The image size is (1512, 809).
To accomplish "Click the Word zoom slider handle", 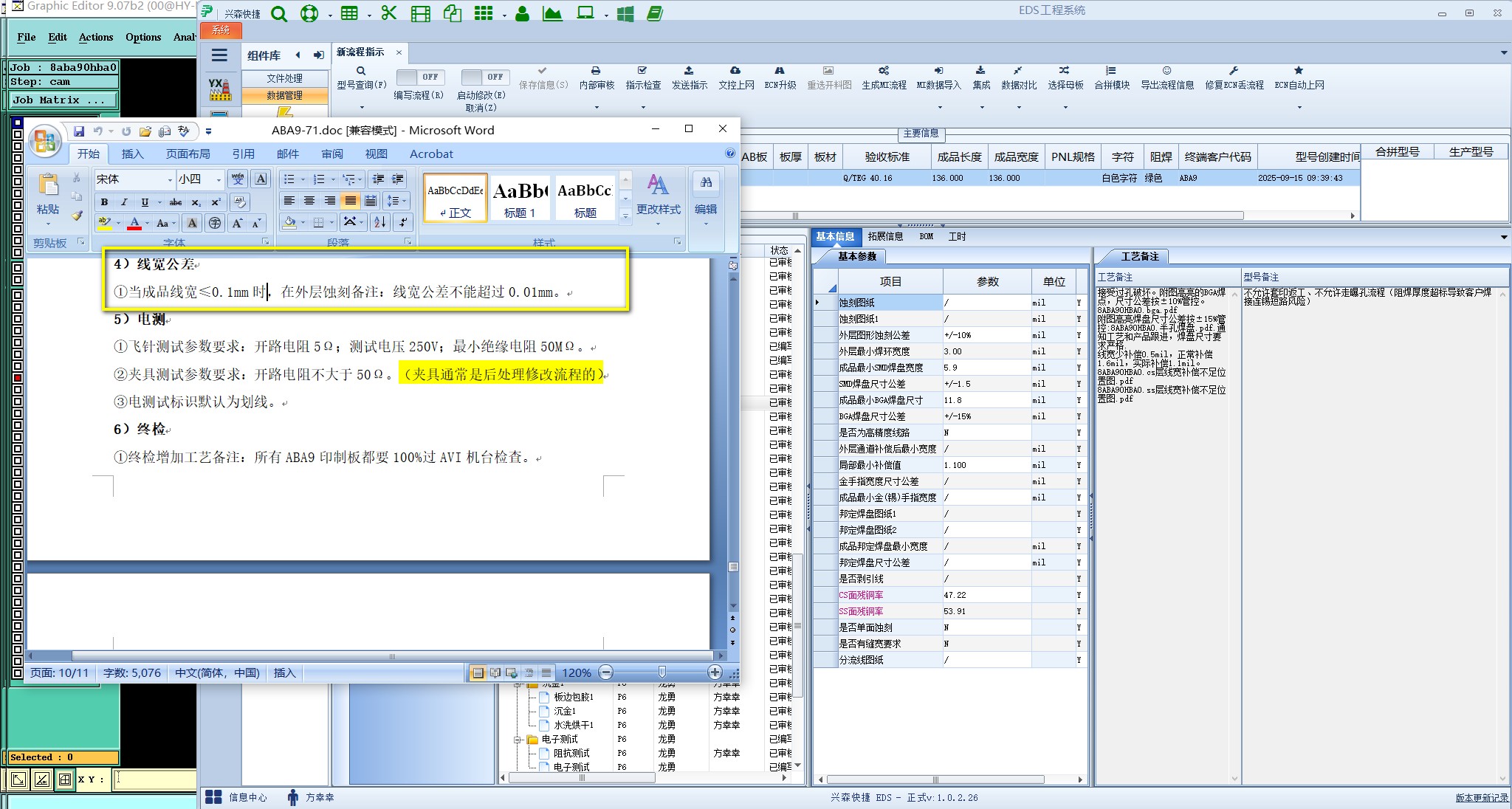I will tap(661, 672).
